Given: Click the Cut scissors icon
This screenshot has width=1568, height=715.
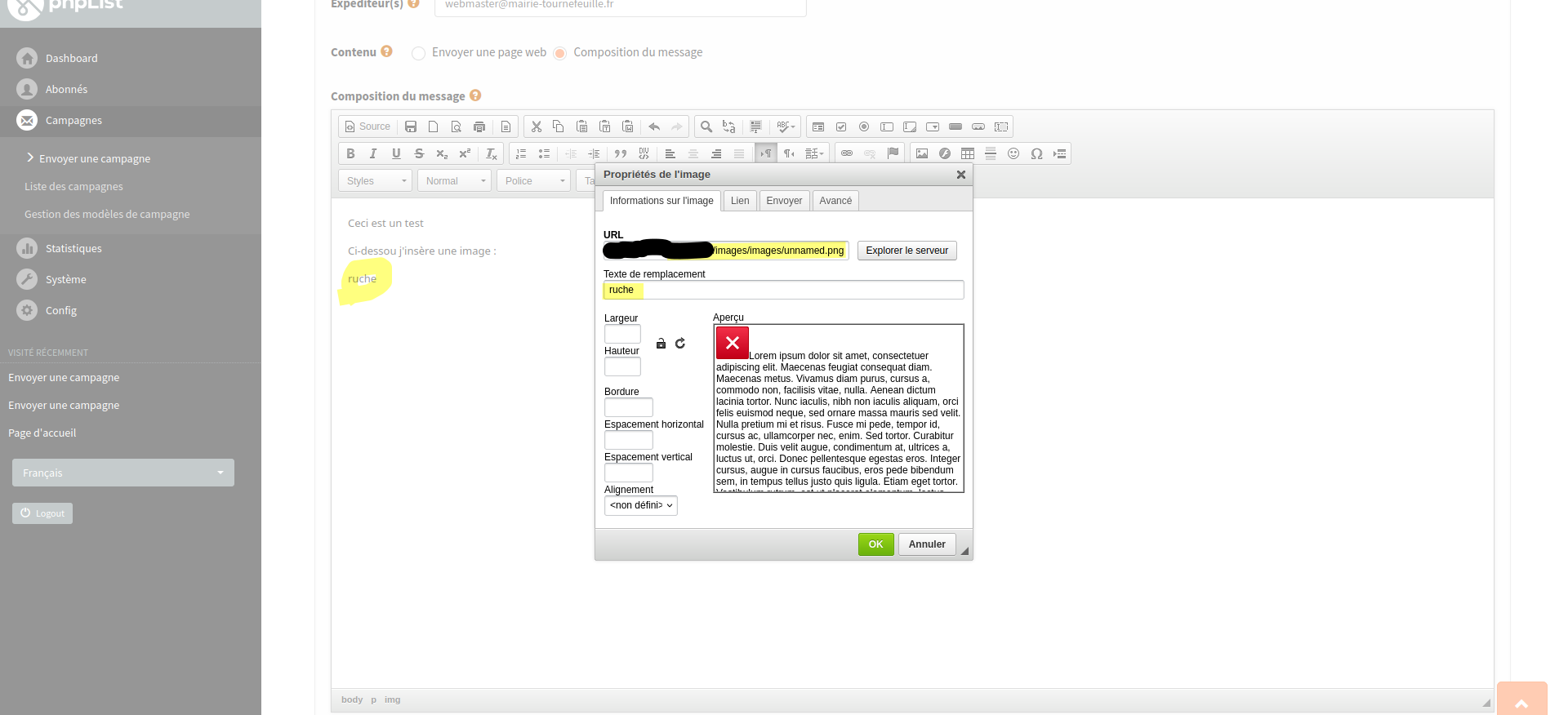Looking at the screenshot, I should (x=537, y=127).
